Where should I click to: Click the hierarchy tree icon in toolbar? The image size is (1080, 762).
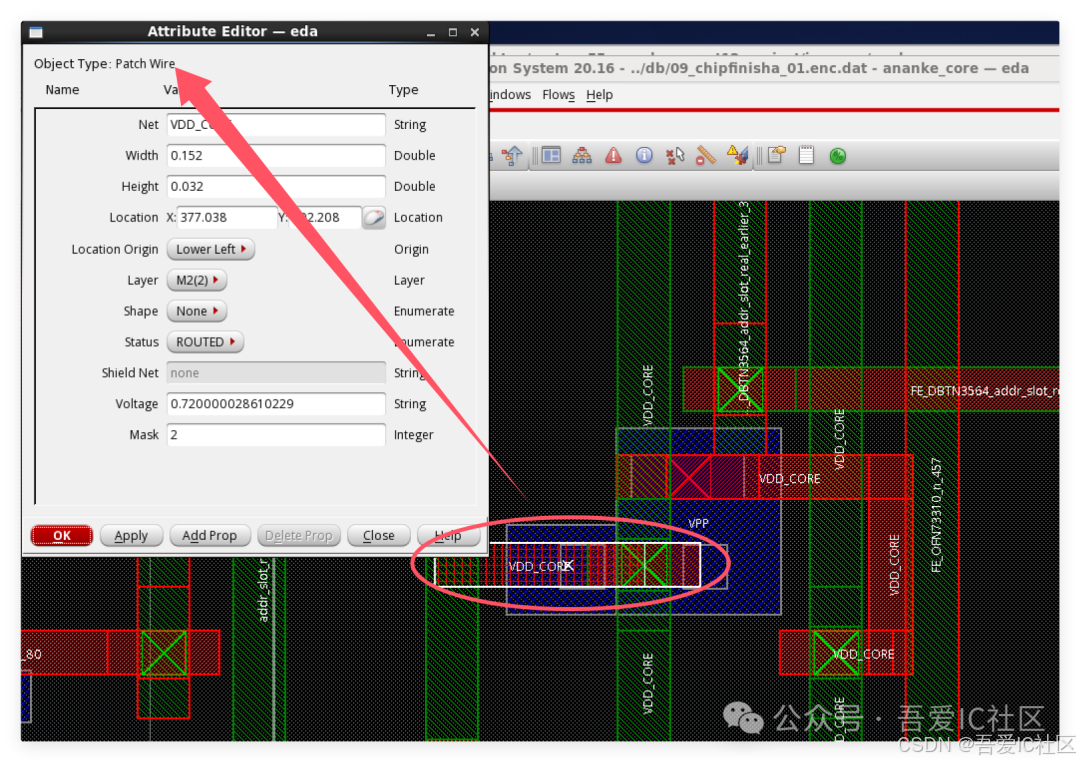pyautogui.click(x=582, y=155)
